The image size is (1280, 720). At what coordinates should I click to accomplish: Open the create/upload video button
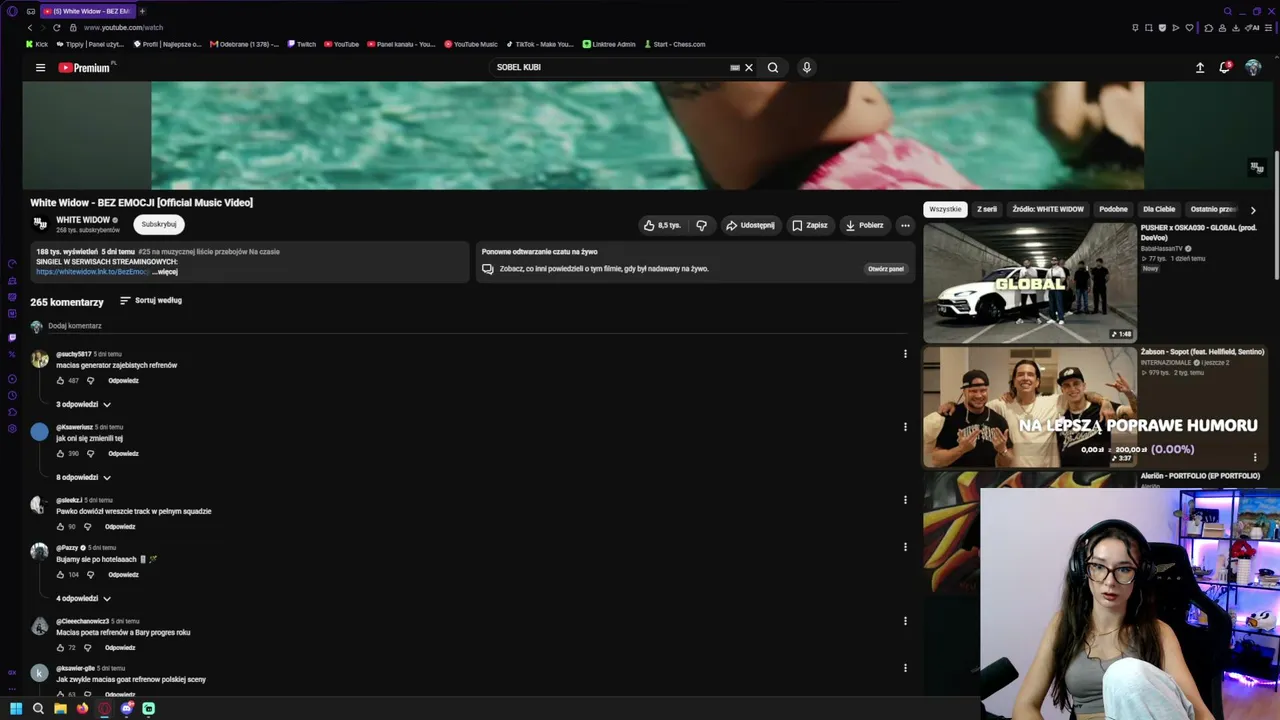click(x=1200, y=68)
